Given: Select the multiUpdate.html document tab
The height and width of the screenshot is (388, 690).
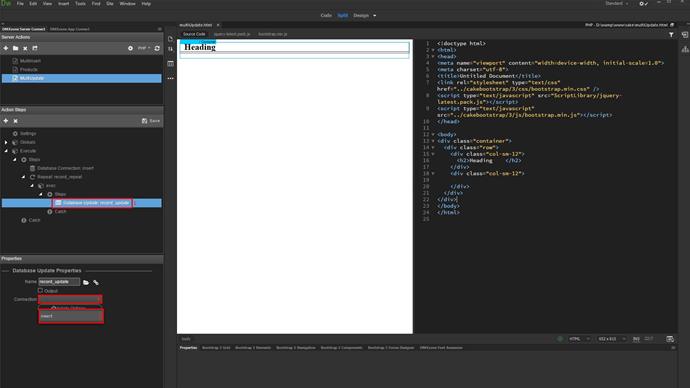Looking at the screenshot, I should pyautogui.click(x=196, y=25).
